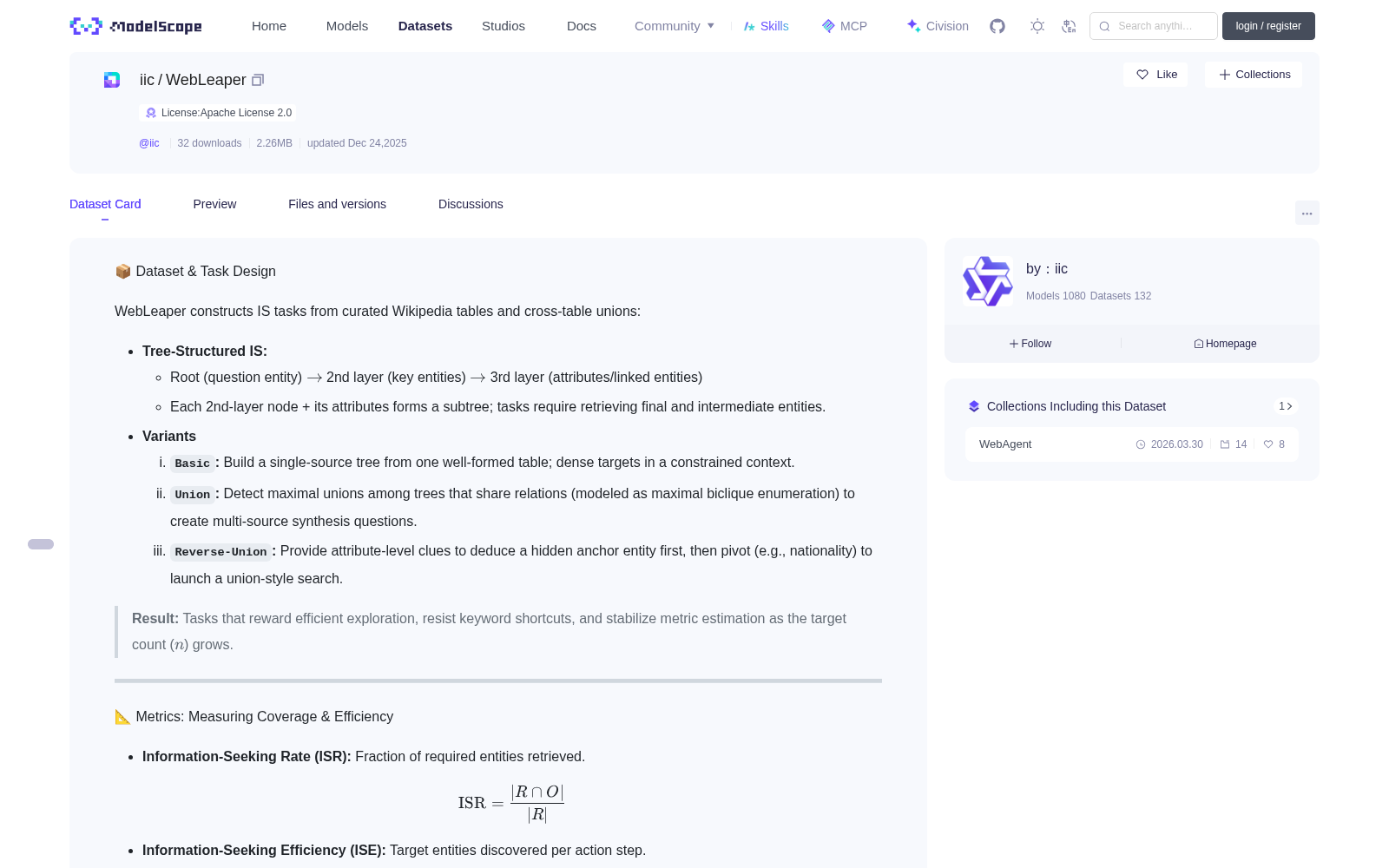Open the three-dots more options menu
This screenshot has width=1389, height=868.
(x=1307, y=213)
